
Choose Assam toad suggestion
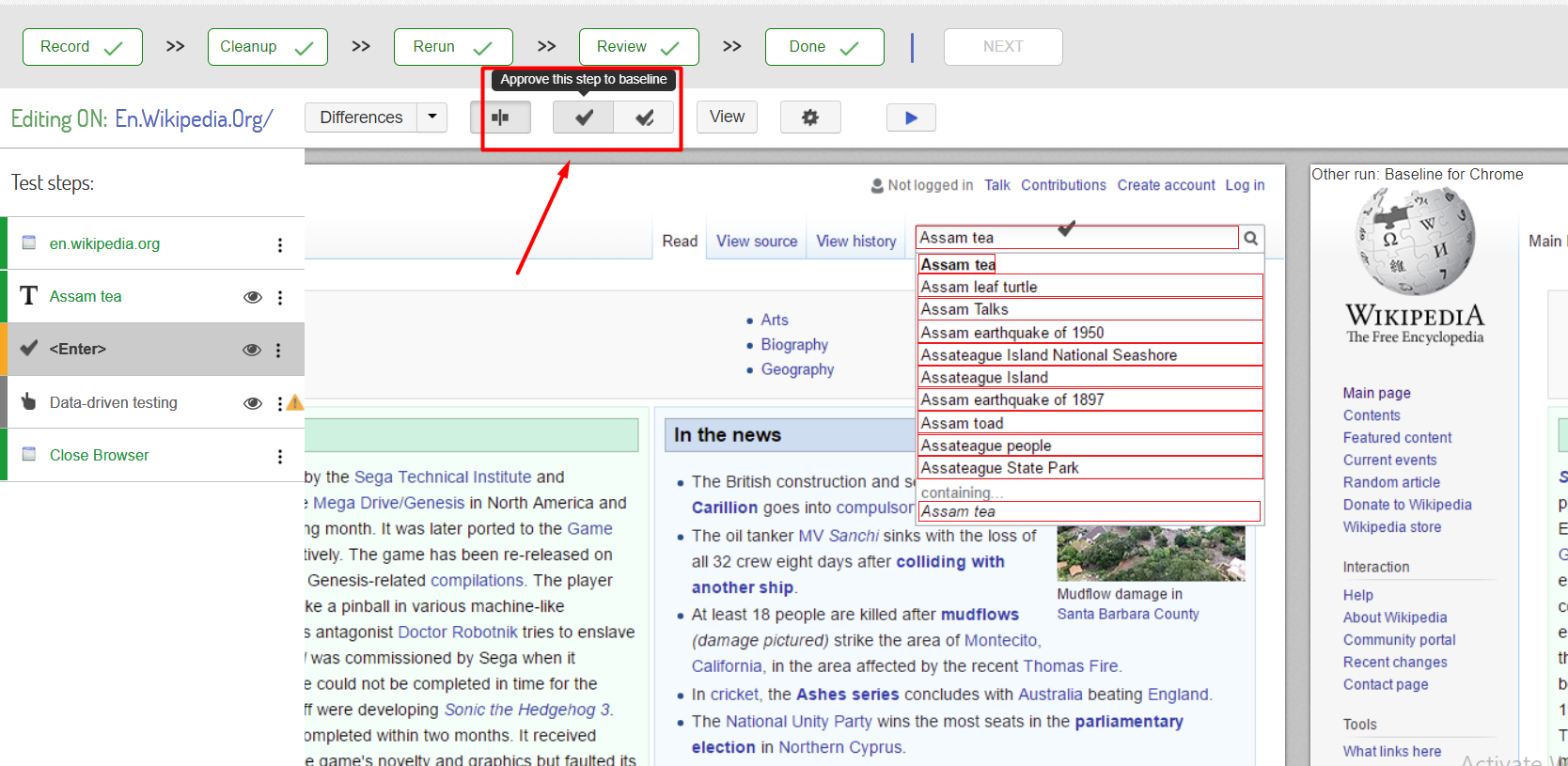coord(1090,423)
